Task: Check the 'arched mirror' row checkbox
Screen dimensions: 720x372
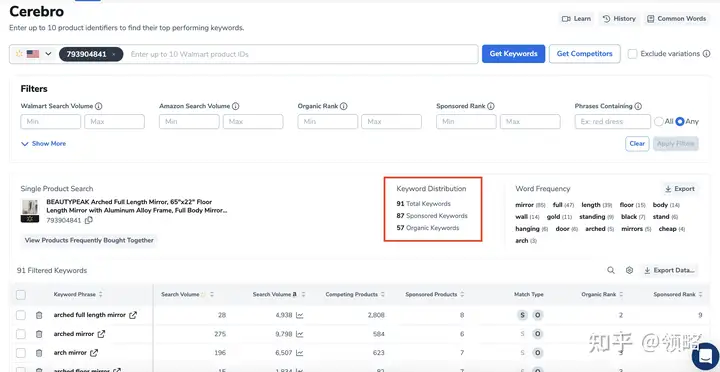Action: point(21,334)
